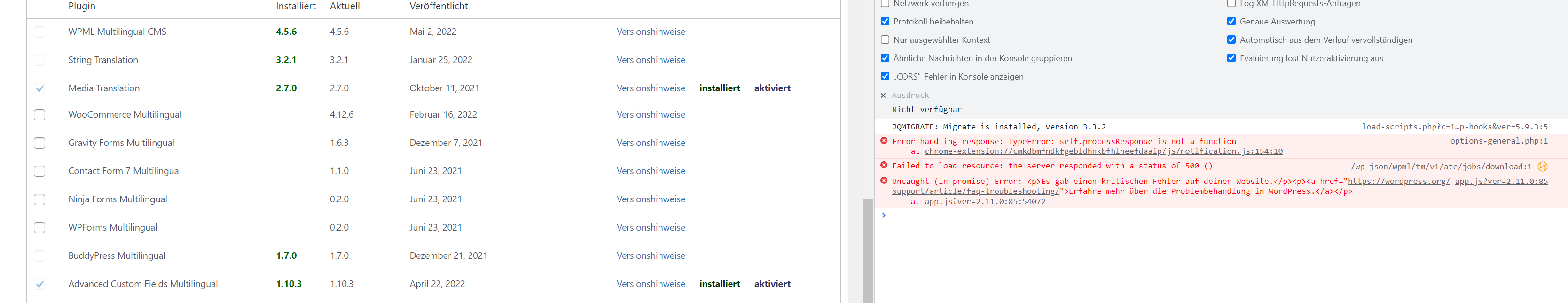Click the WPML Multilingual CMS checkbox
The height and width of the screenshot is (303, 1568).
(x=39, y=32)
